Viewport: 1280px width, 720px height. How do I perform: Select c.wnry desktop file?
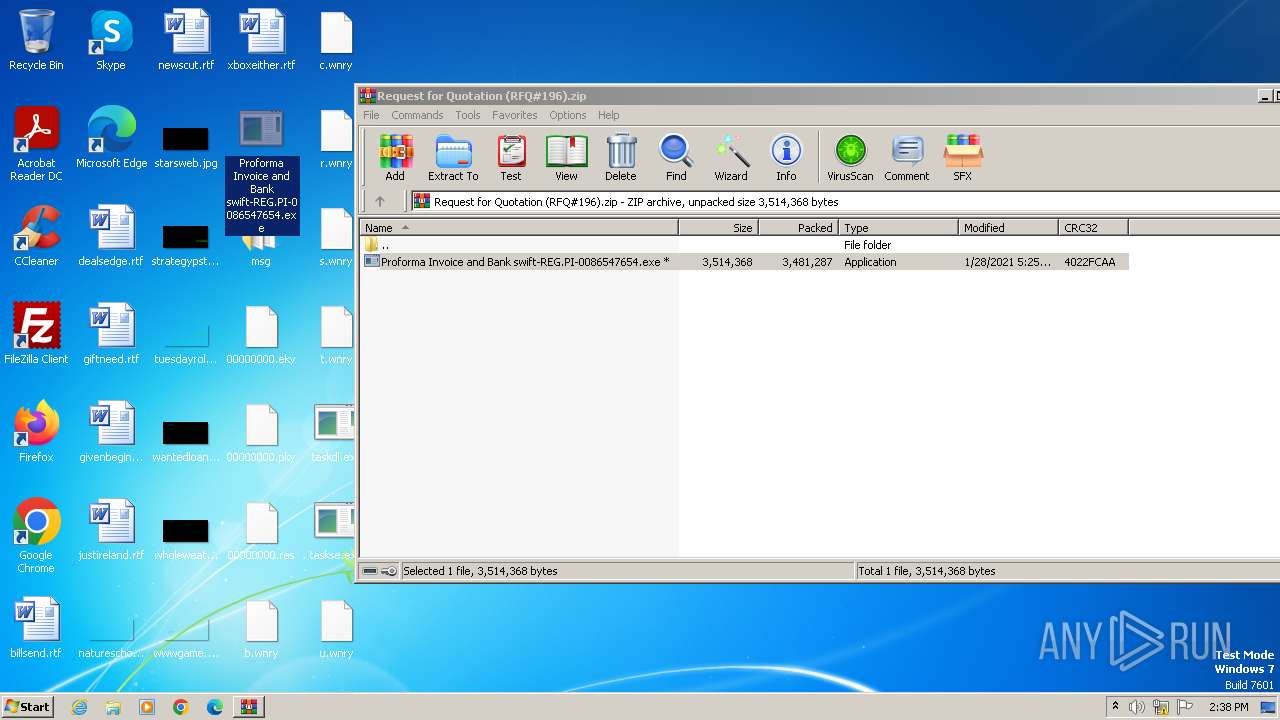[336, 41]
